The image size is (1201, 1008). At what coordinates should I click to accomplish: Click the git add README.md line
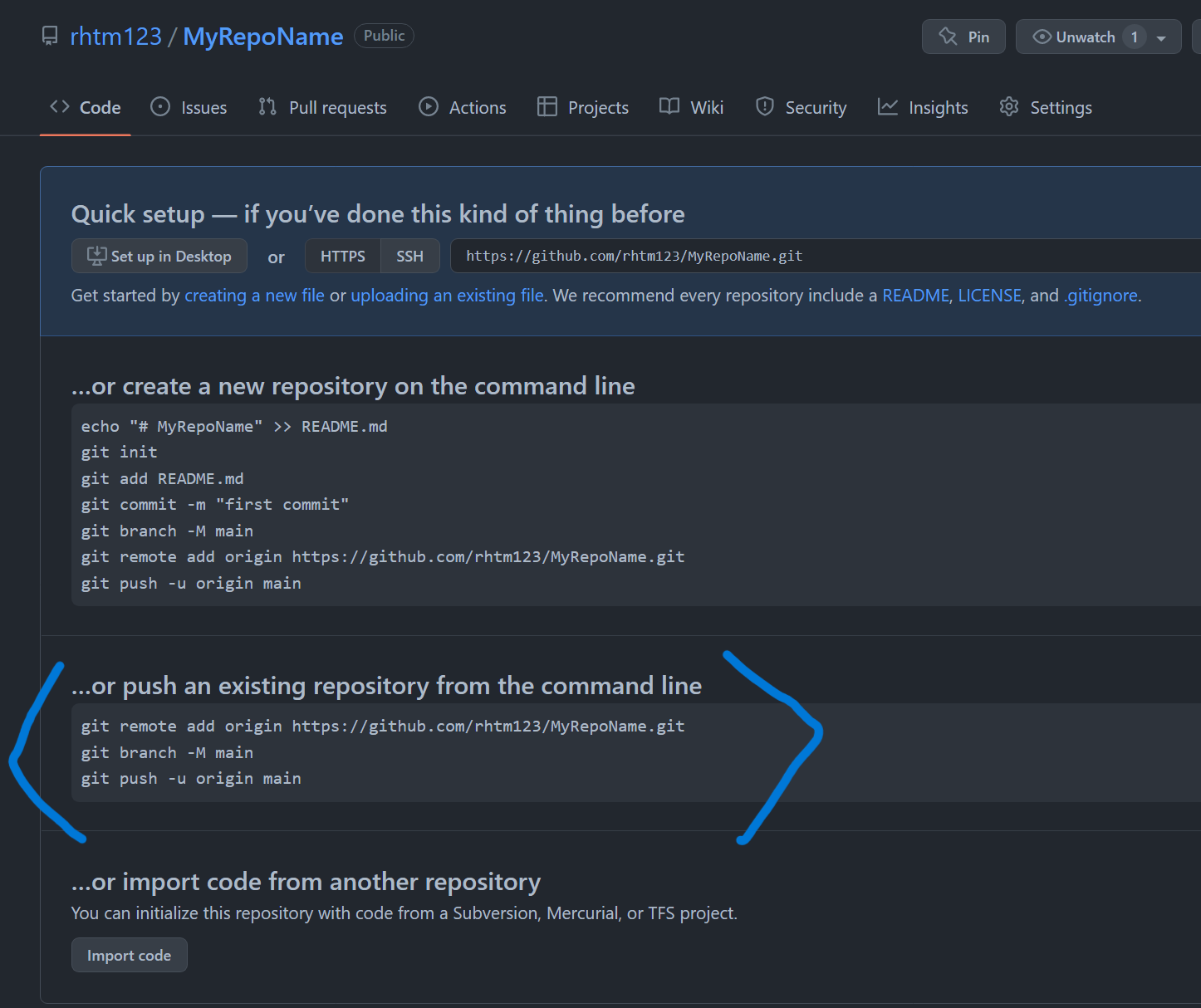163,479
